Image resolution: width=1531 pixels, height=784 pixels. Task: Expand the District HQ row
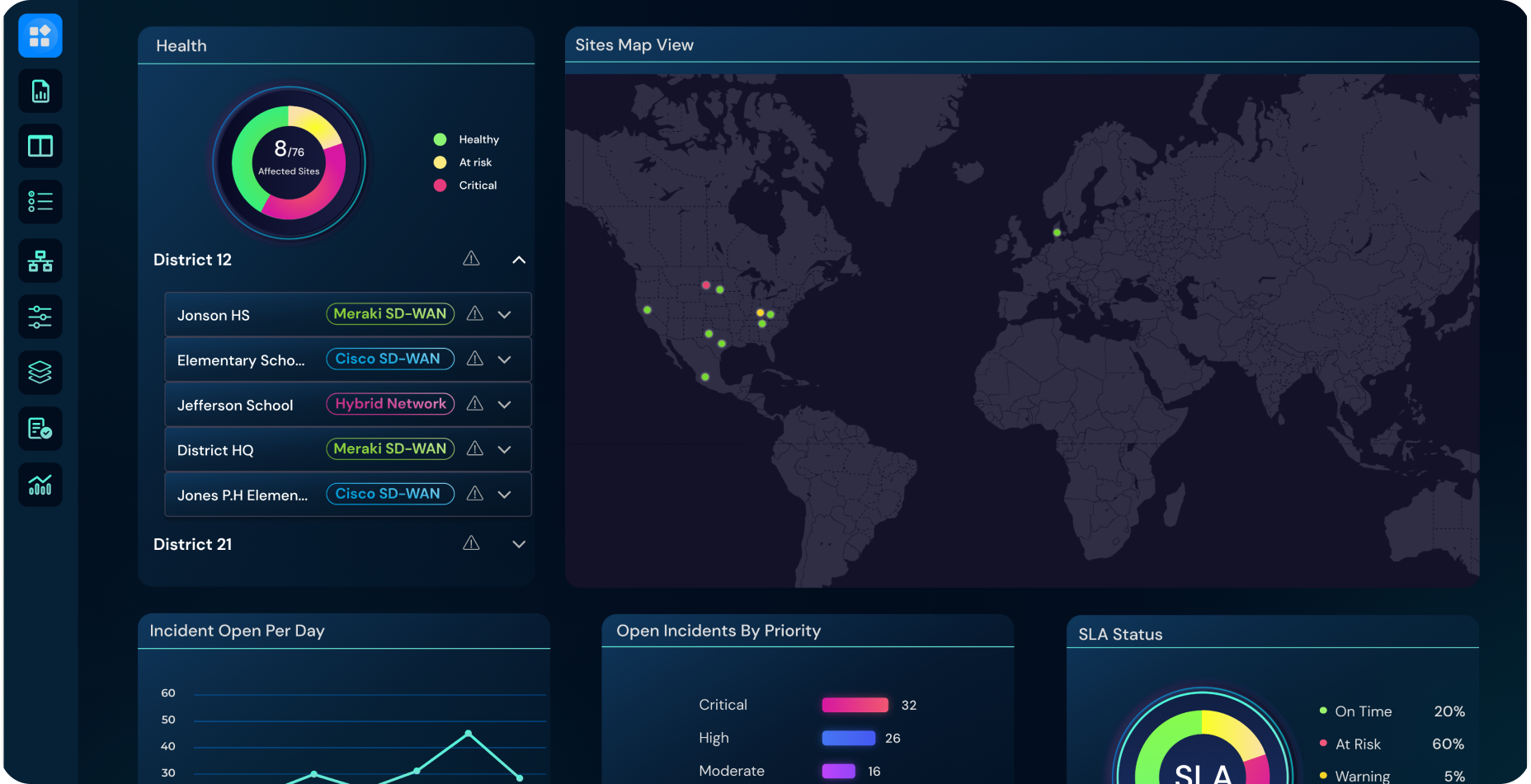coord(505,449)
